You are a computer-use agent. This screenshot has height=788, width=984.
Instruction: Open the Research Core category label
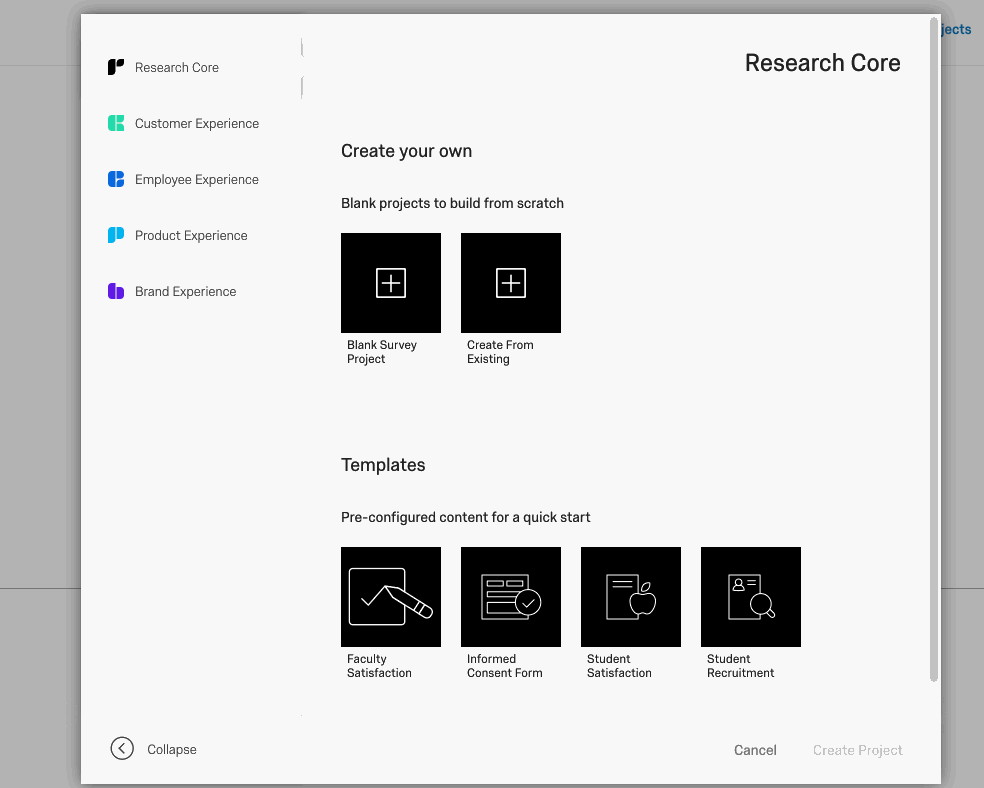177,68
